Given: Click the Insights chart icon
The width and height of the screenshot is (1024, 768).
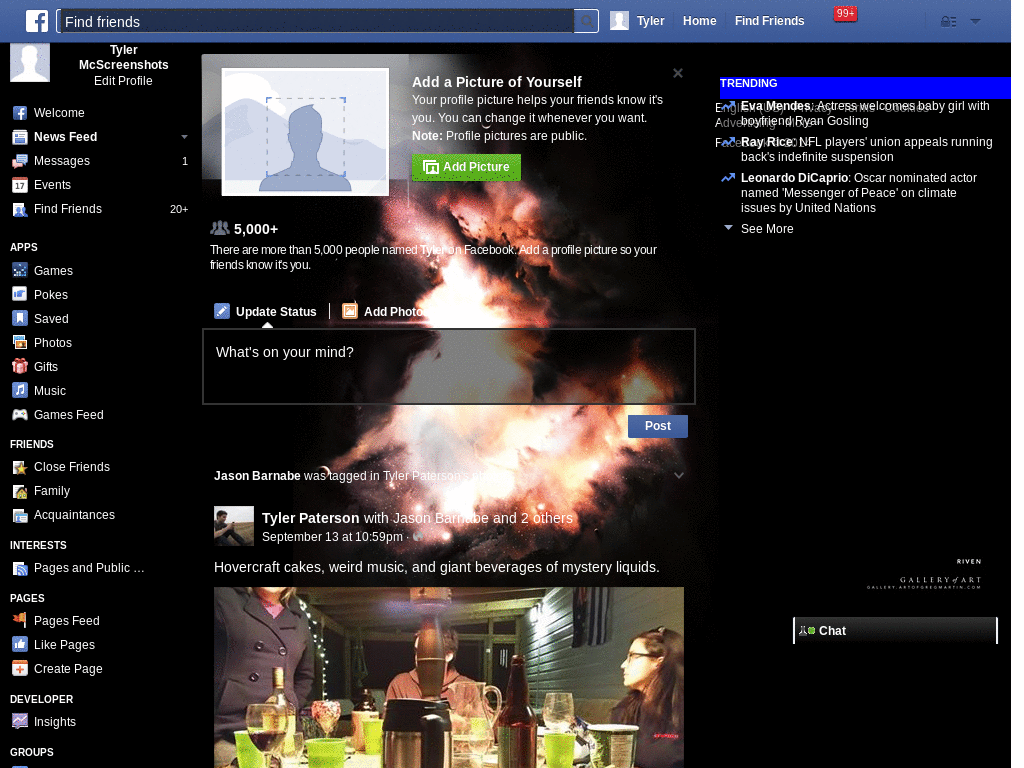Looking at the screenshot, I should tap(20, 721).
